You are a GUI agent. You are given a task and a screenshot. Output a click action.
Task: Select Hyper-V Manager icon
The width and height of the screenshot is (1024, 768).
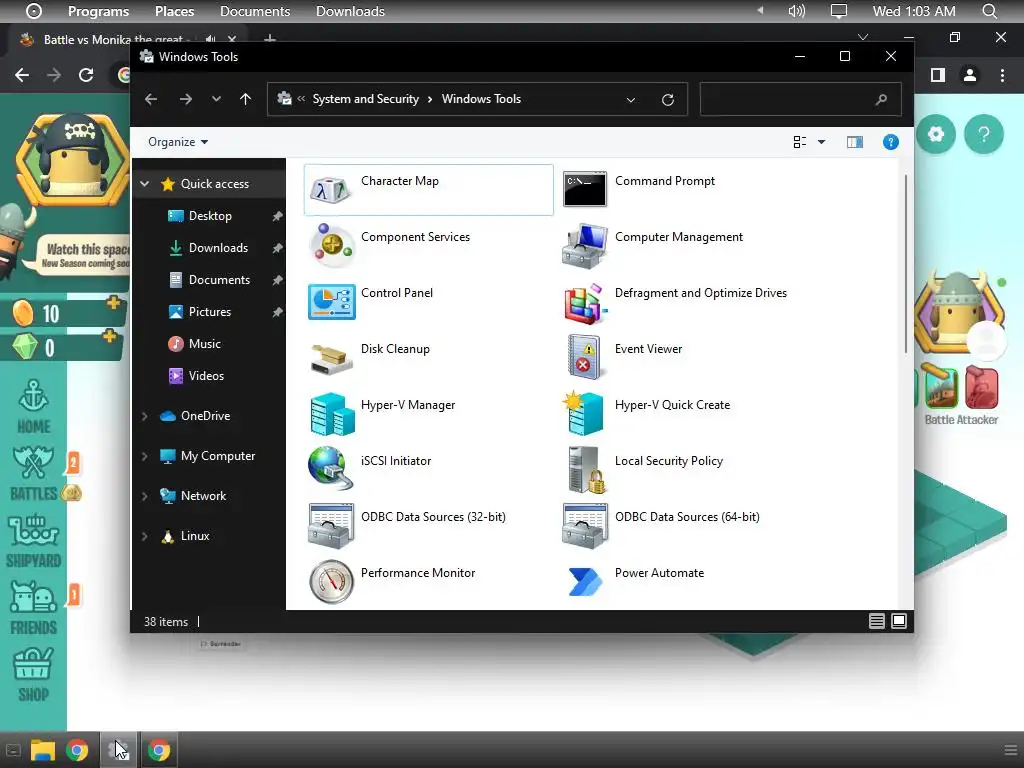point(331,414)
